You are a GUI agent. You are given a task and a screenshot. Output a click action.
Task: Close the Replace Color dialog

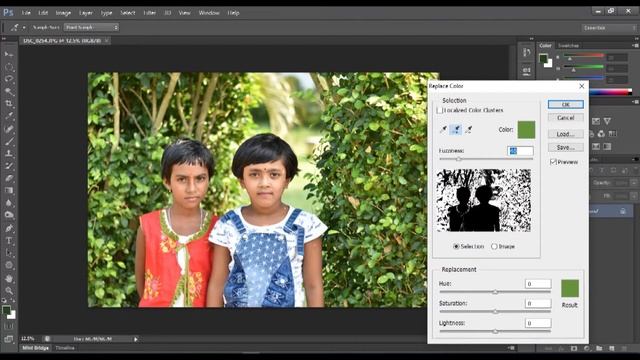click(x=582, y=86)
